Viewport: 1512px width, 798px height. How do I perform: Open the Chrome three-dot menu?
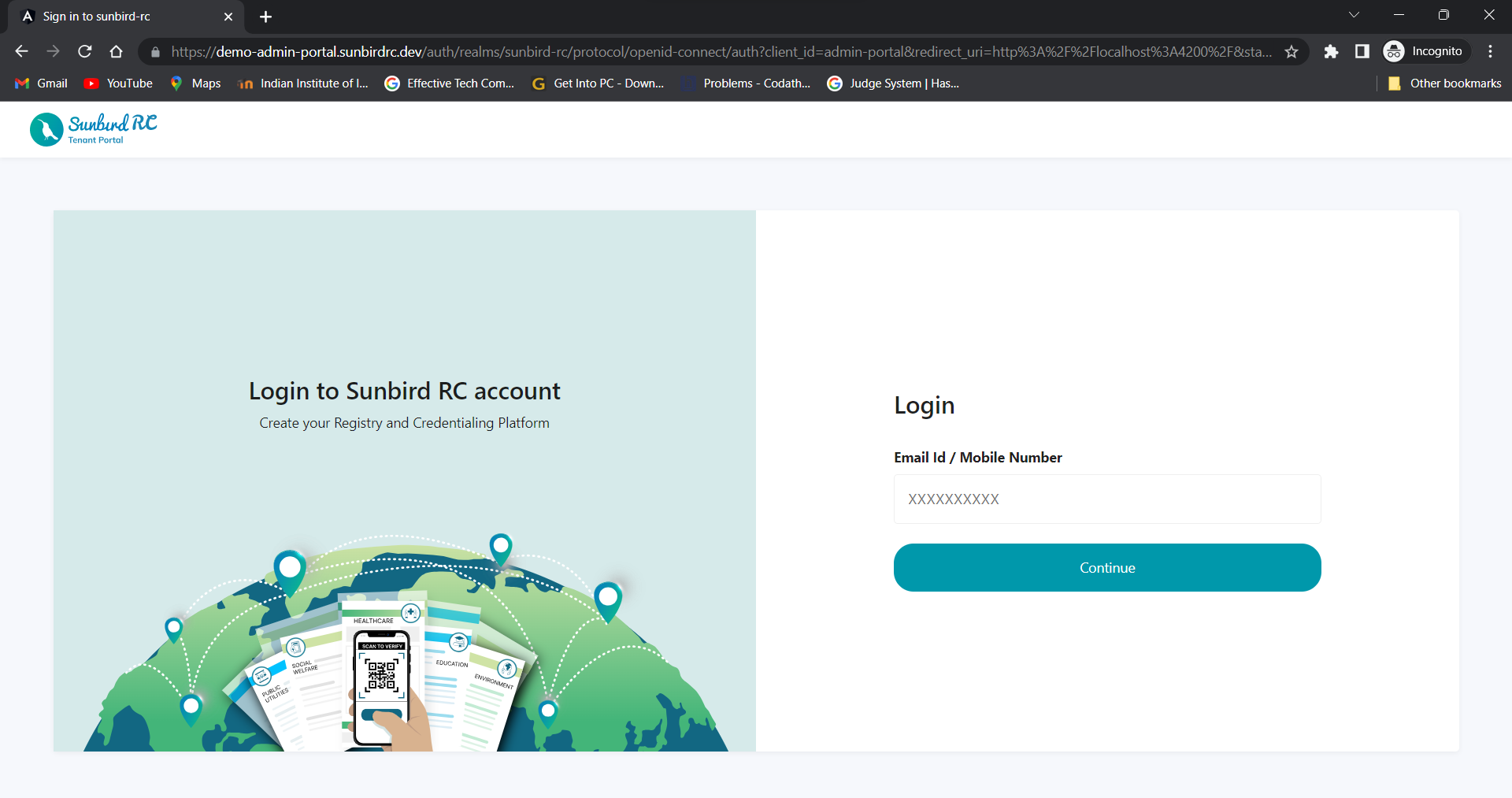tap(1490, 51)
